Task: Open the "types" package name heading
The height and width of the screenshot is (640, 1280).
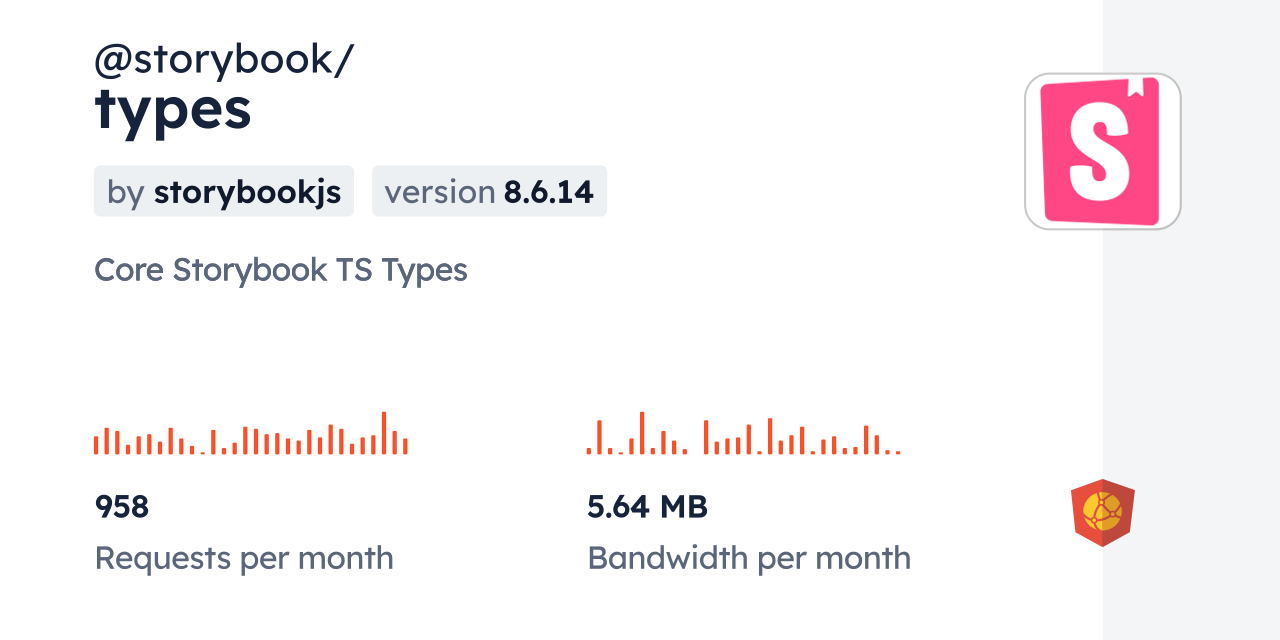Action: (173, 109)
